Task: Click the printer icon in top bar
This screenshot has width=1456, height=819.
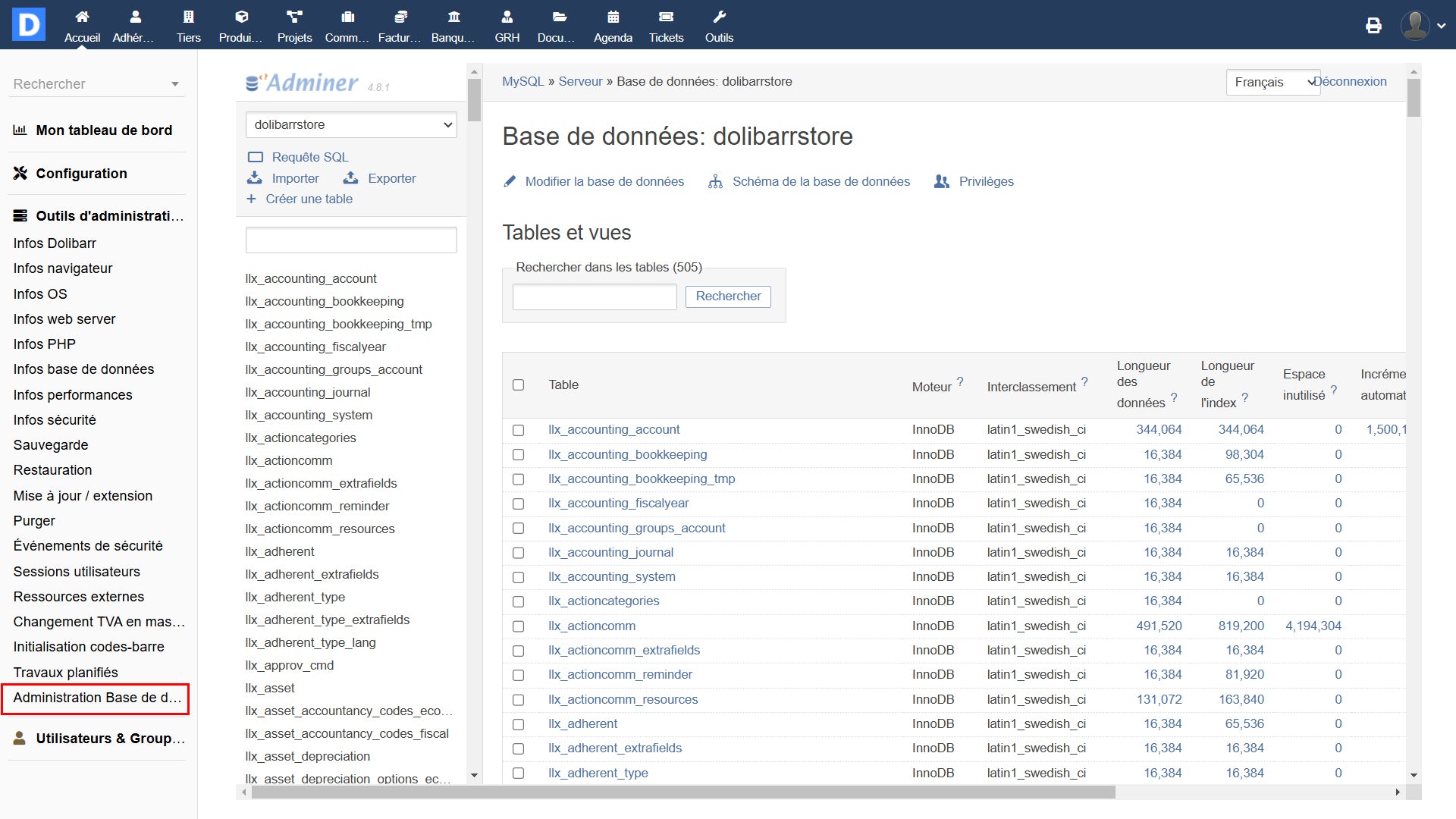Action: tap(1373, 26)
